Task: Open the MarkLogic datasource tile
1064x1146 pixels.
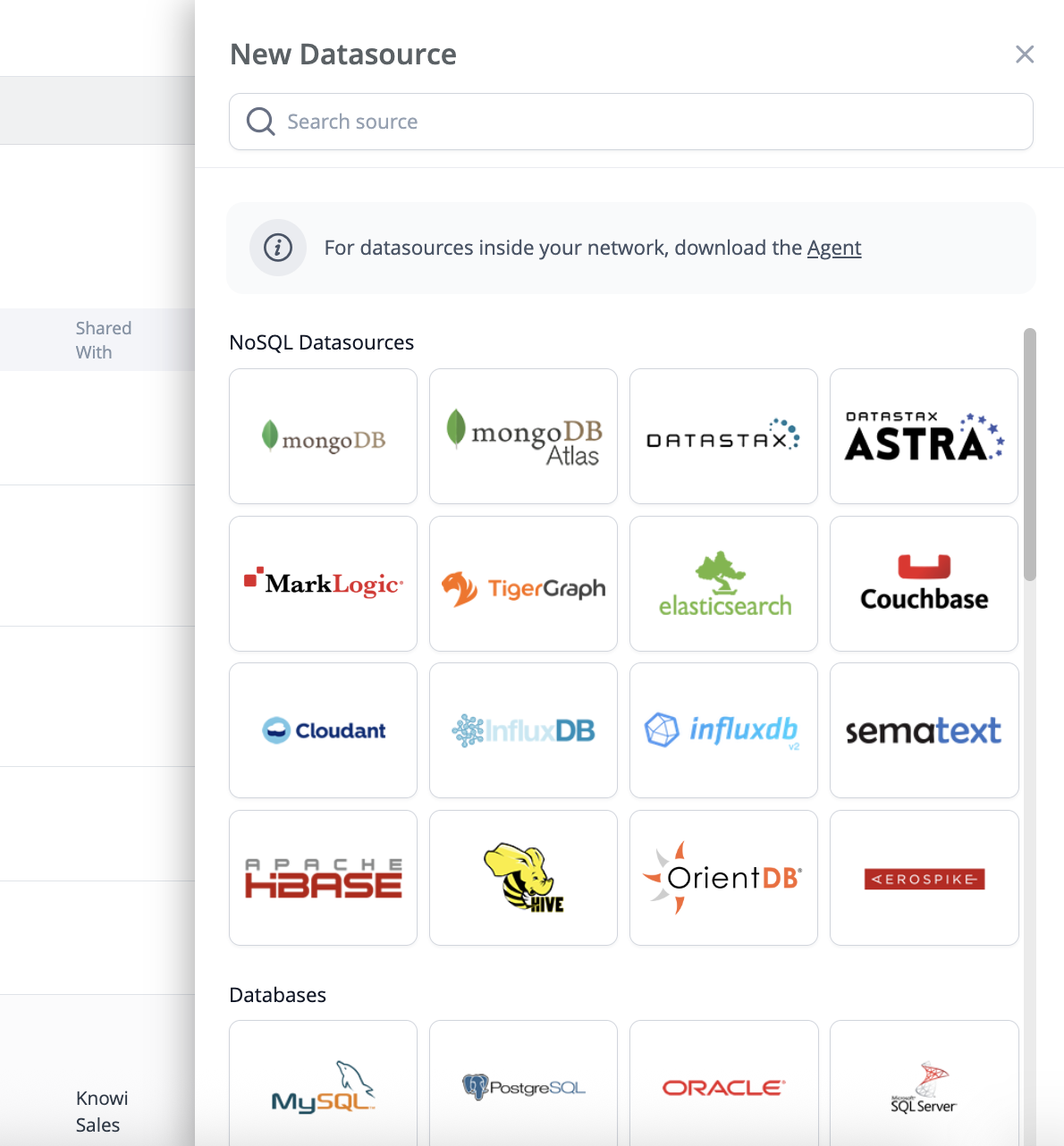Action: pos(323,584)
